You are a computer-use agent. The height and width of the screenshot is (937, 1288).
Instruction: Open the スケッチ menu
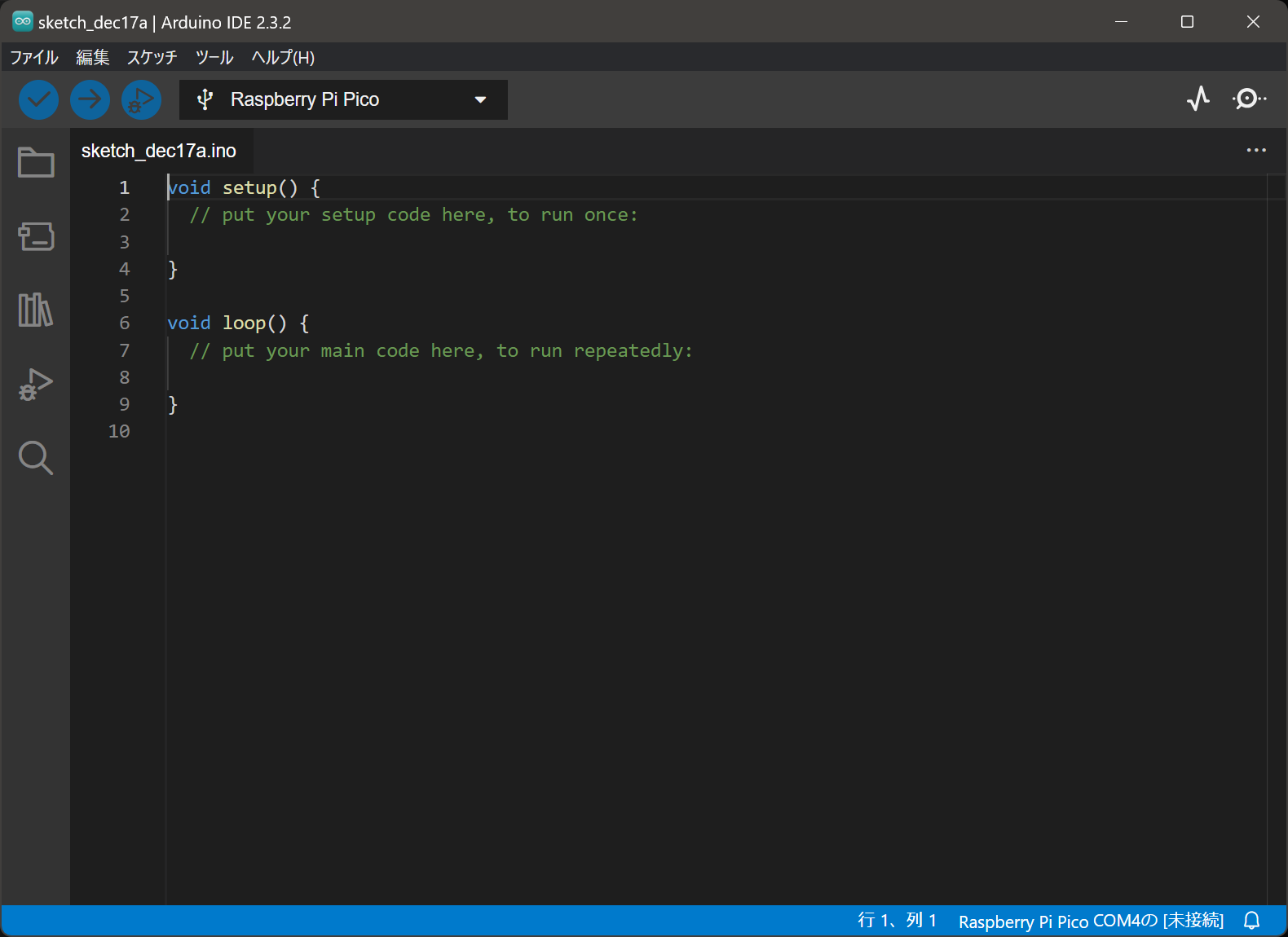152,57
